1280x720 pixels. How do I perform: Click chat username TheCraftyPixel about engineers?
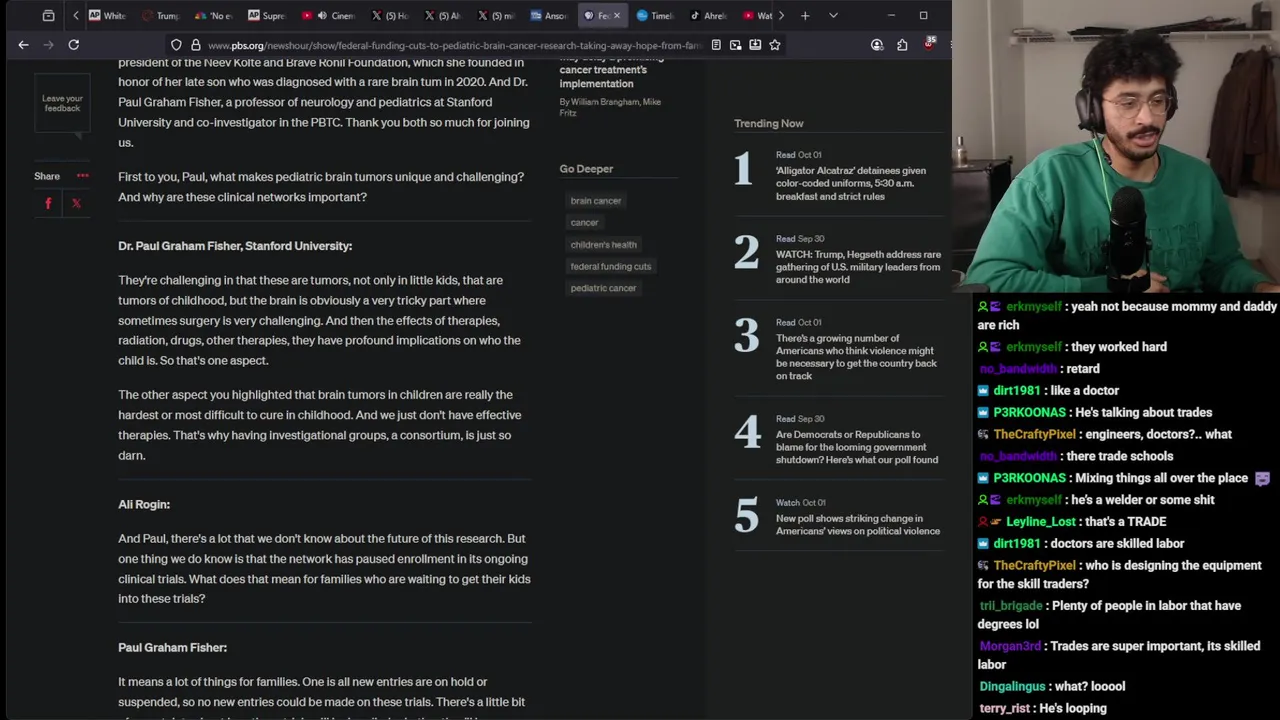point(1034,435)
